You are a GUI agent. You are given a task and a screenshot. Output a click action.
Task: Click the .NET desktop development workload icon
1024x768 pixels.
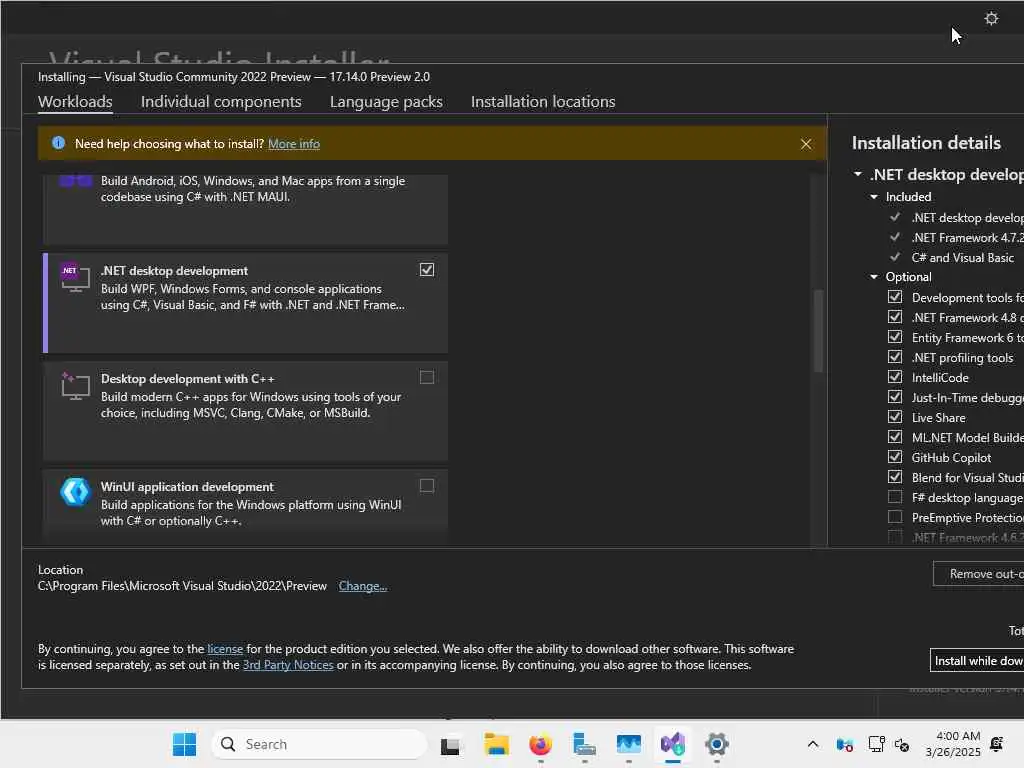pos(75,278)
